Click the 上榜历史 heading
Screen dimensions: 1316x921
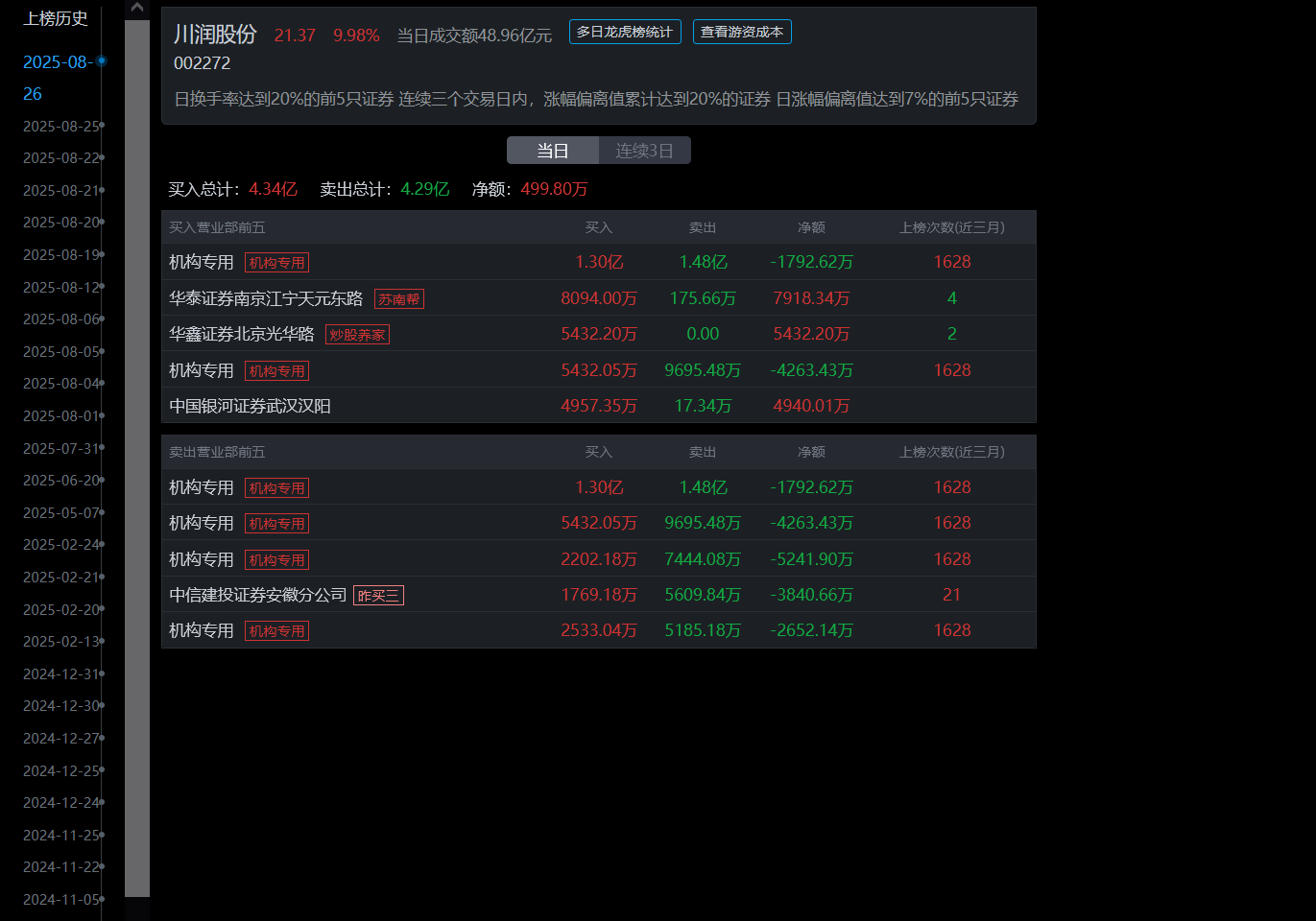(x=56, y=18)
